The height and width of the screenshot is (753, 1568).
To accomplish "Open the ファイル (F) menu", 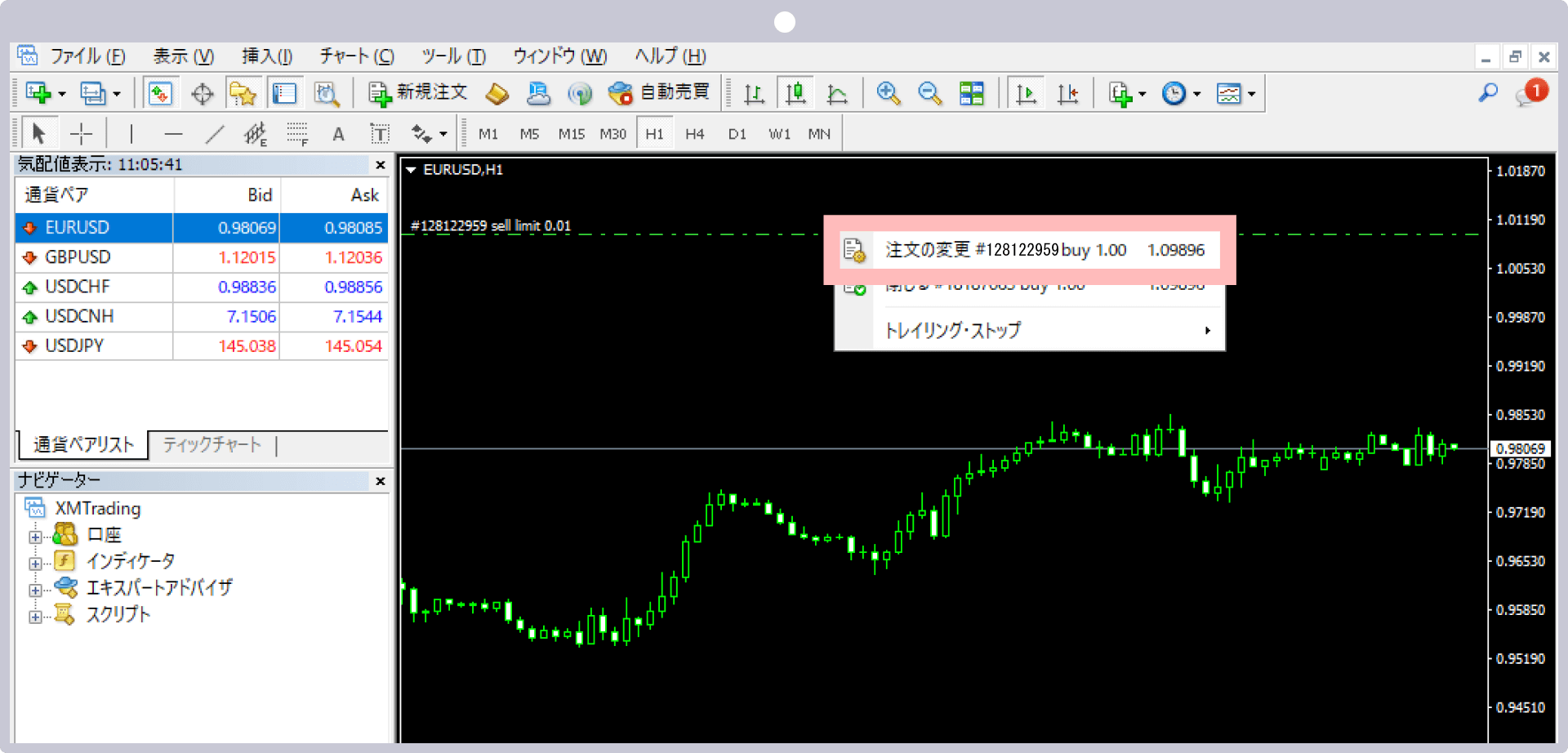I will [87, 56].
